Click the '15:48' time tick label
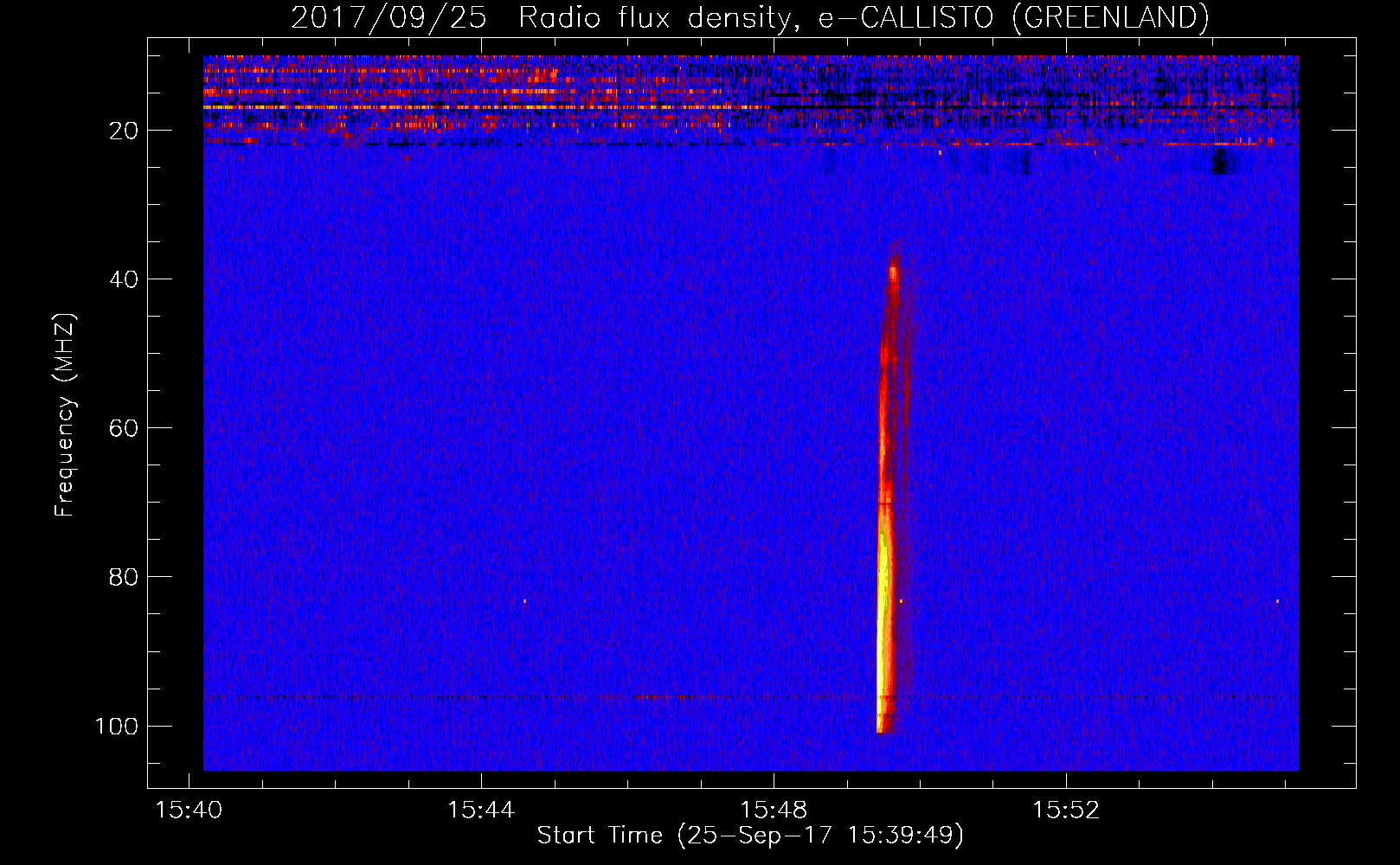 tap(774, 811)
